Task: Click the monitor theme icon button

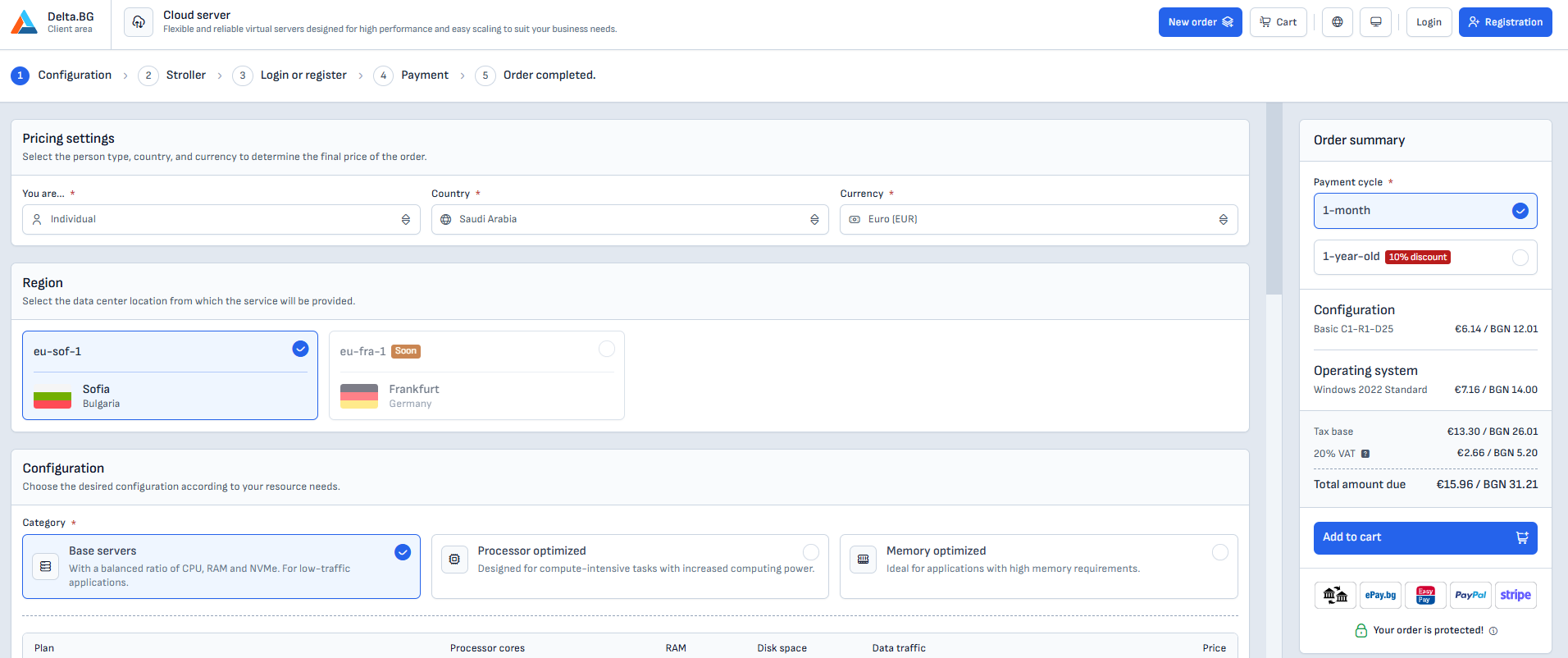Action: click(1376, 22)
